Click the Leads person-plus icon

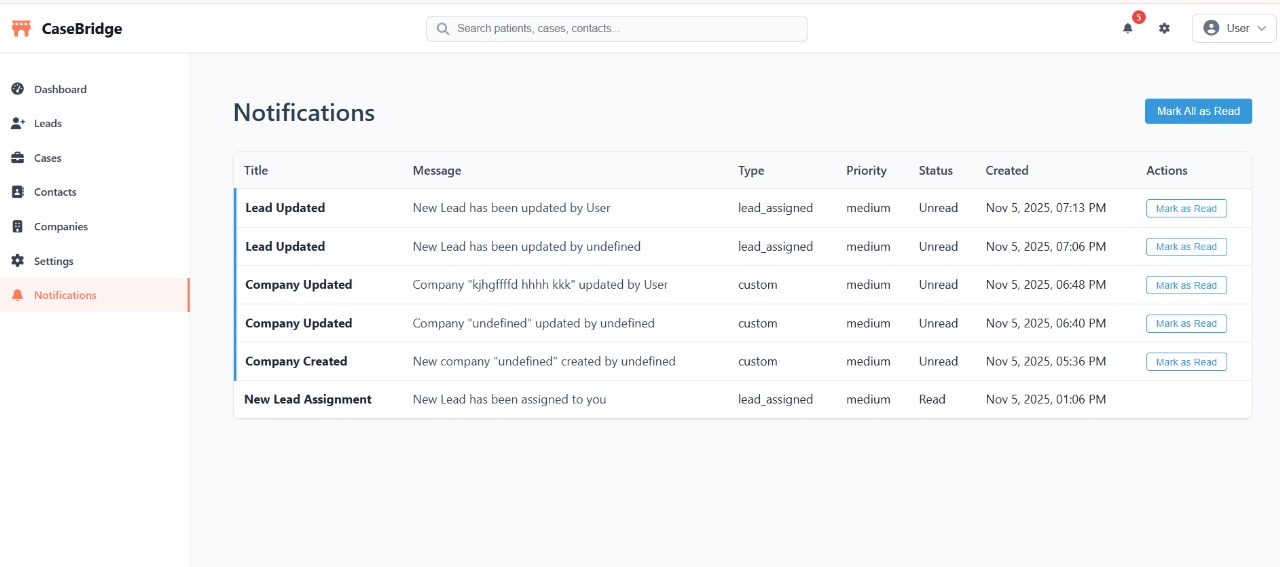pyautogui.click(x=17, y=124)
